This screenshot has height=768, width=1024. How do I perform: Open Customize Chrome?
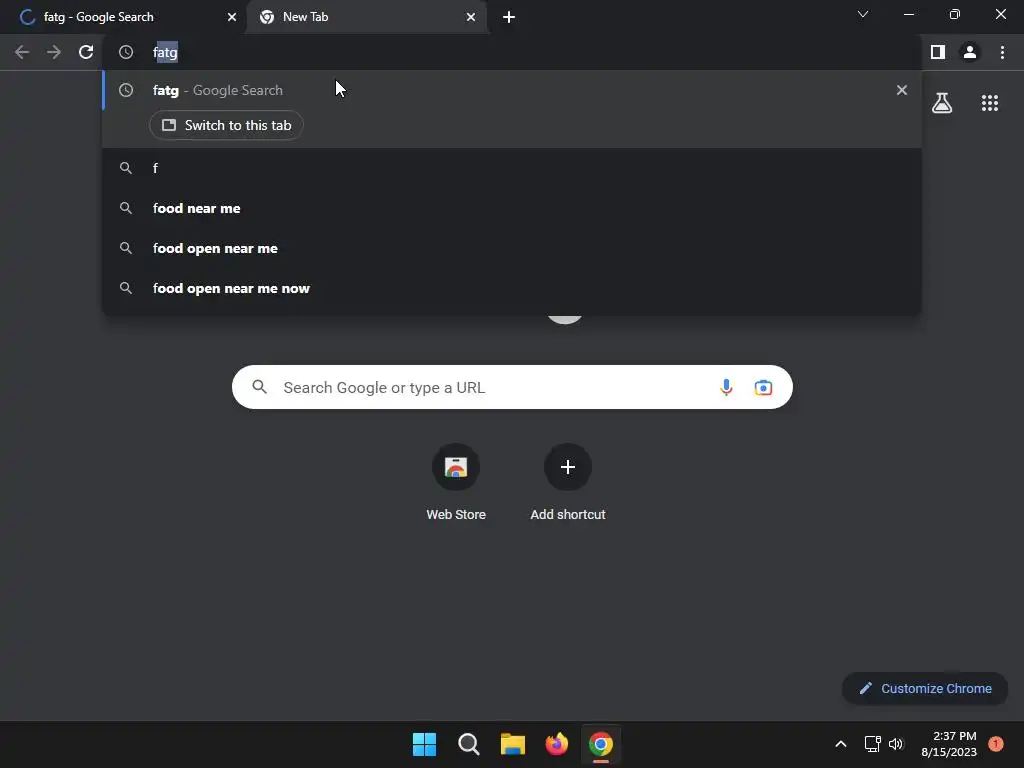click(x=925, y=688)
